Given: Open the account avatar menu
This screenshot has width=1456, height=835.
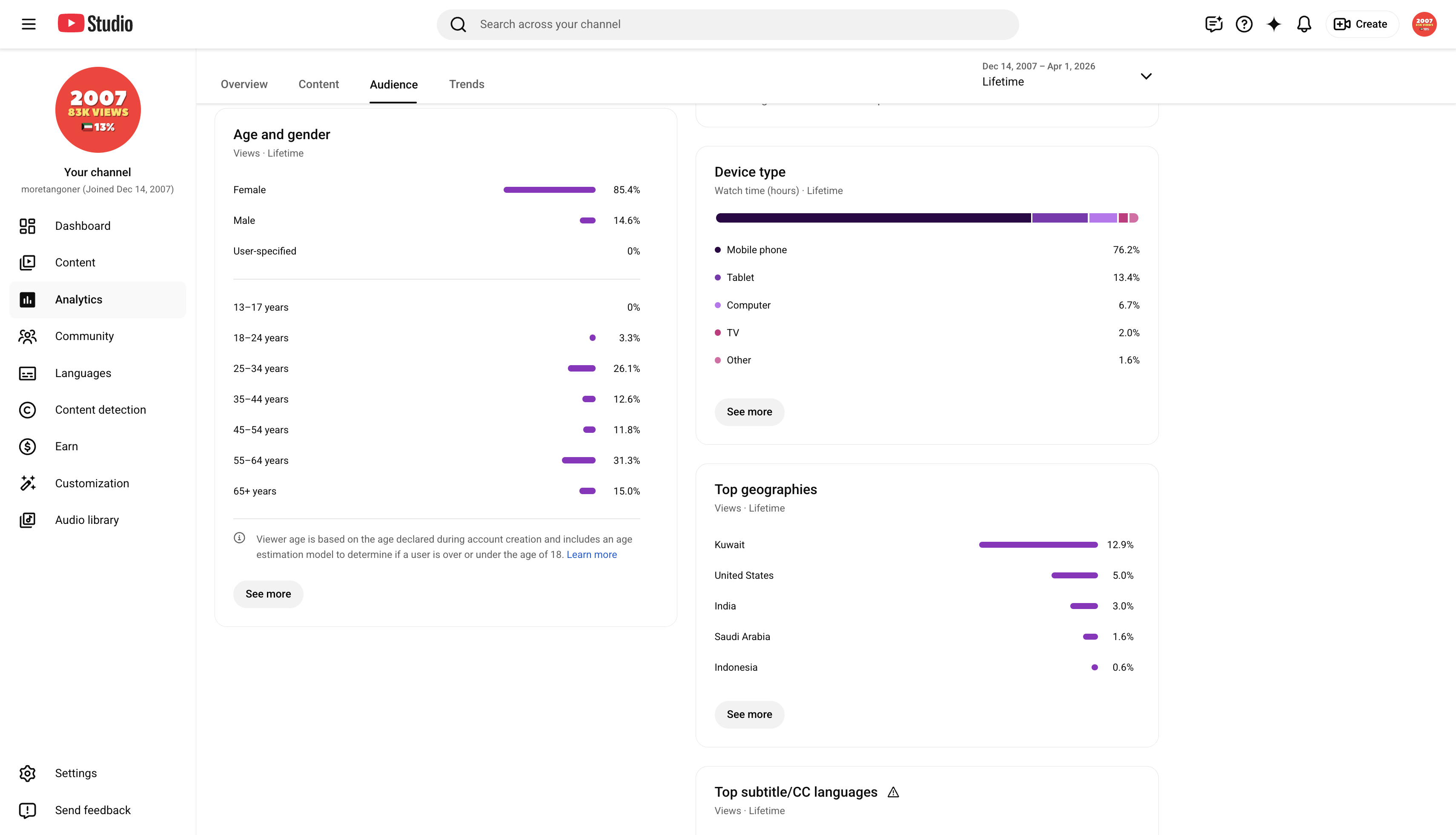Looking at the screenshot, I should tap(1424, 24).
